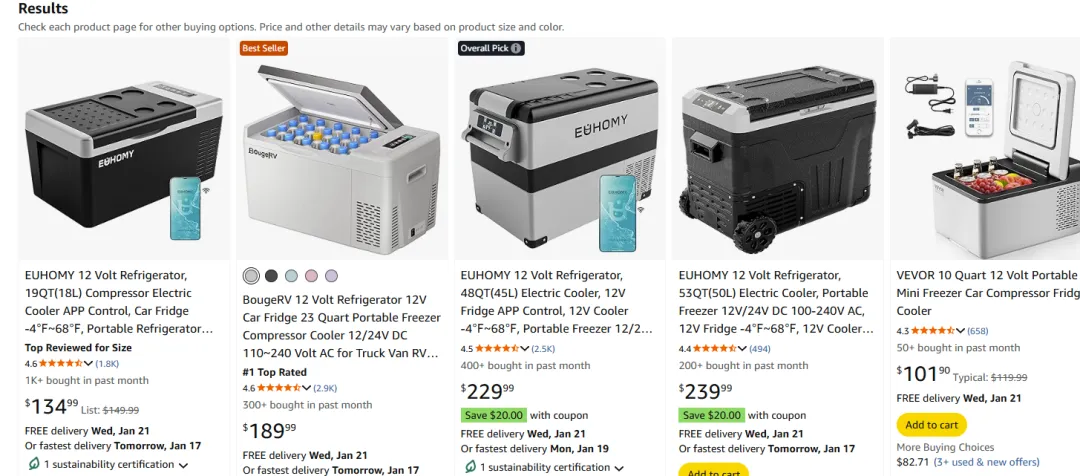Open the EUHOMY 53QT wheeled cooler image
Screen dimensions: 1080x476
pos(778,149)
